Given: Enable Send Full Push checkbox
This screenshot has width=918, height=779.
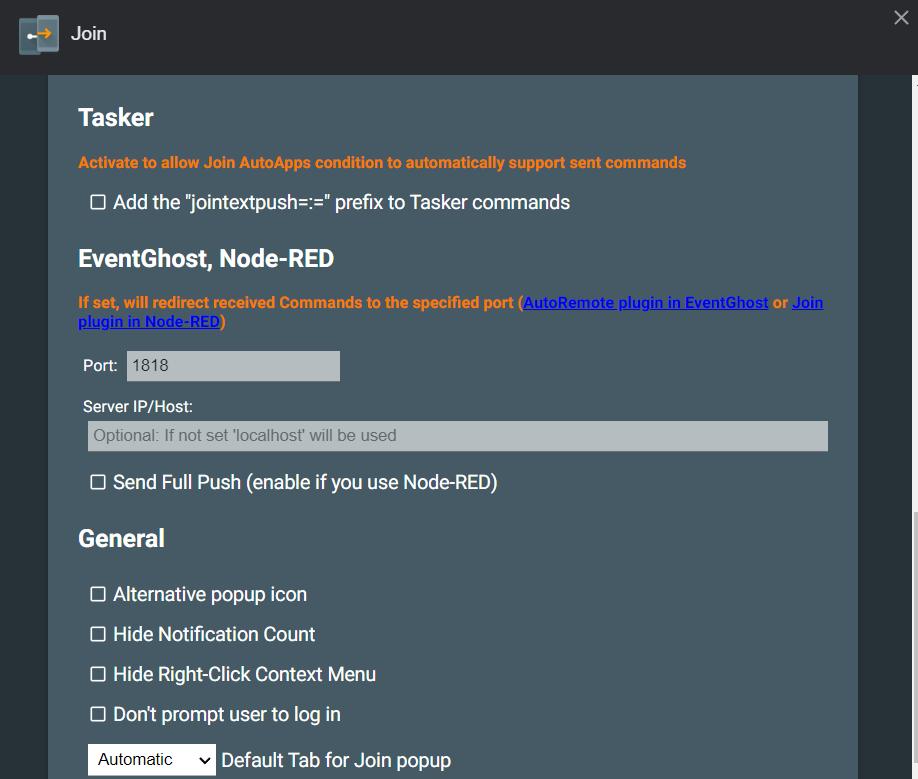Looking at the screenshot, I should (x=98, y=483).
